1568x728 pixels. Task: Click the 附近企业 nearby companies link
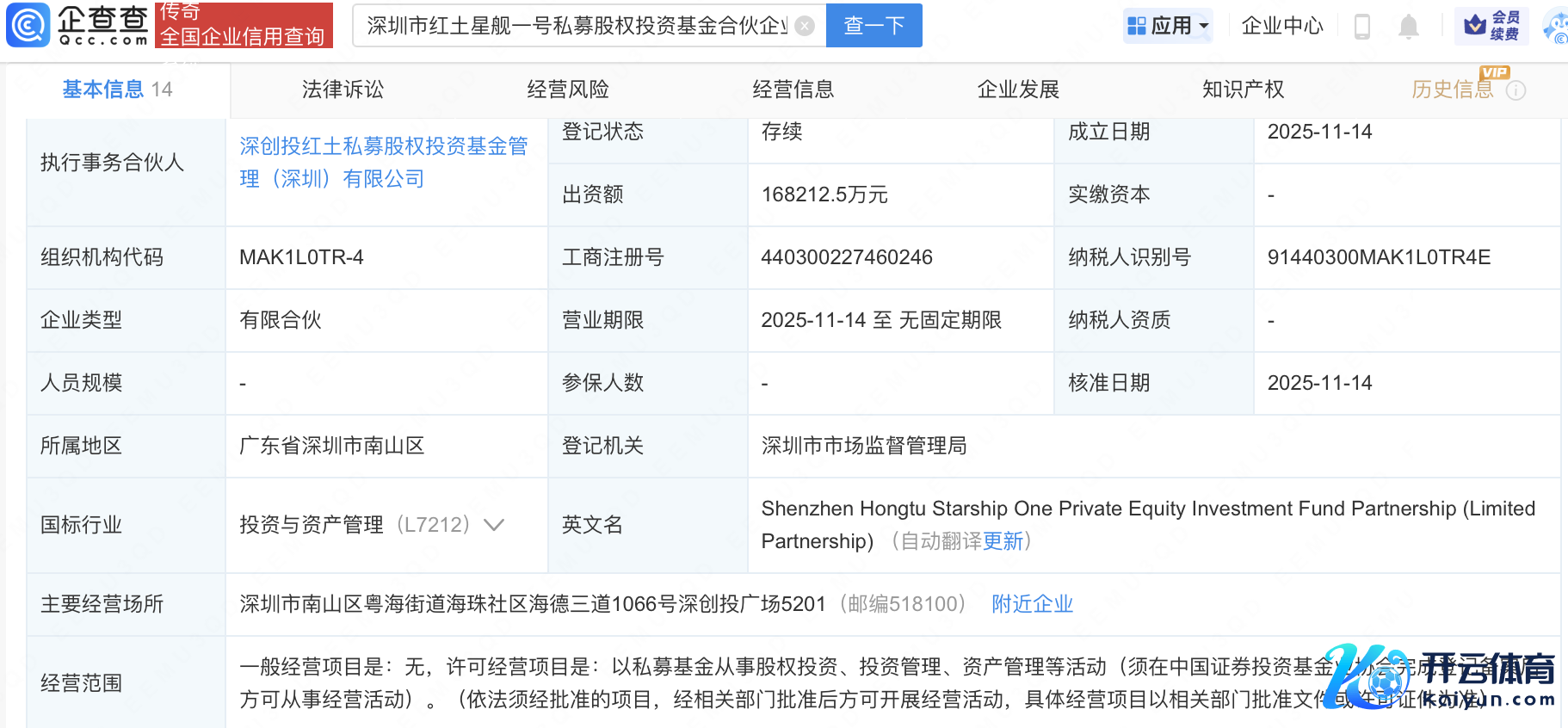click(1032, 604)
